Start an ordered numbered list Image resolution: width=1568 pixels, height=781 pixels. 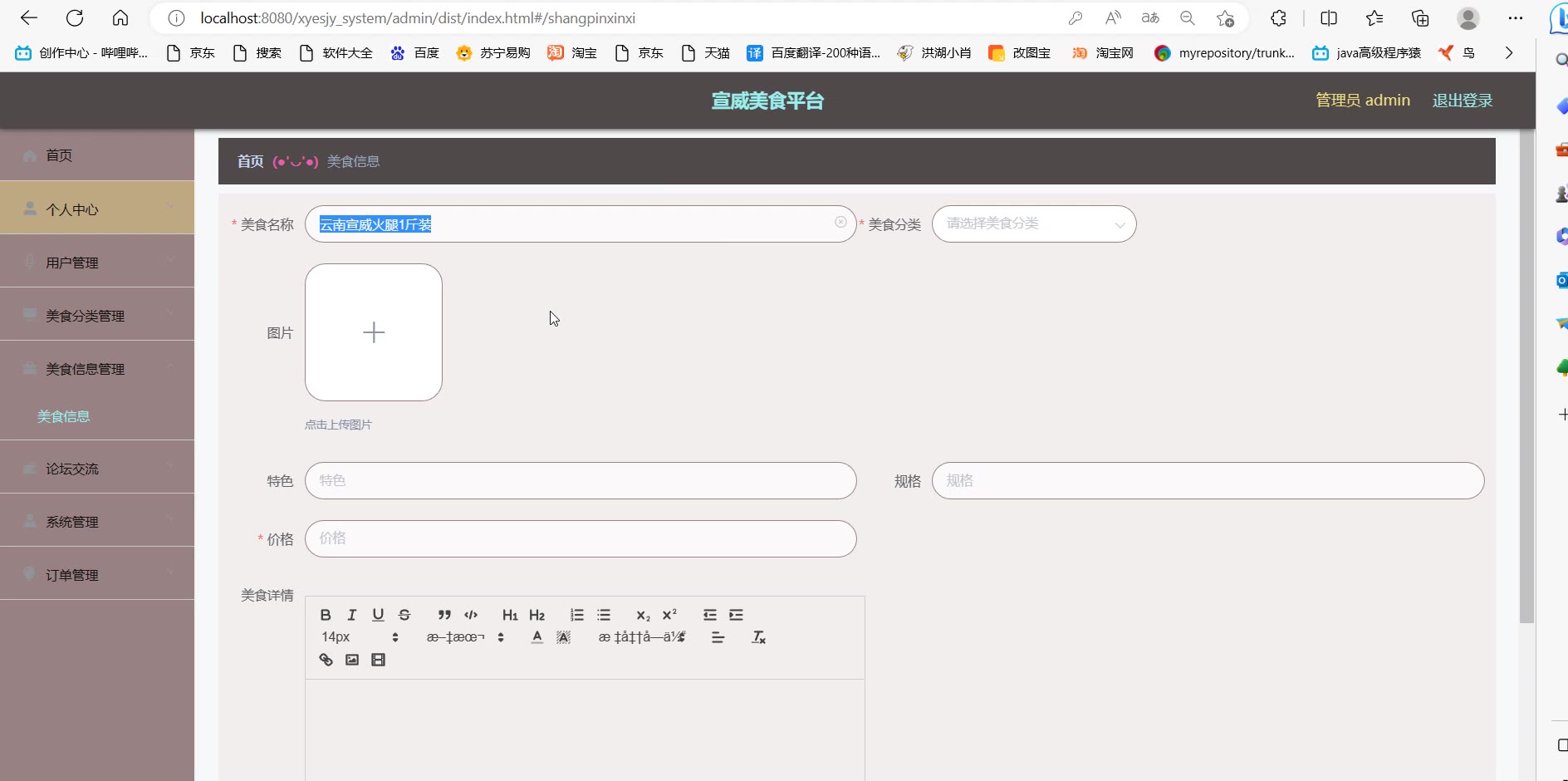[x=577, y=615]
